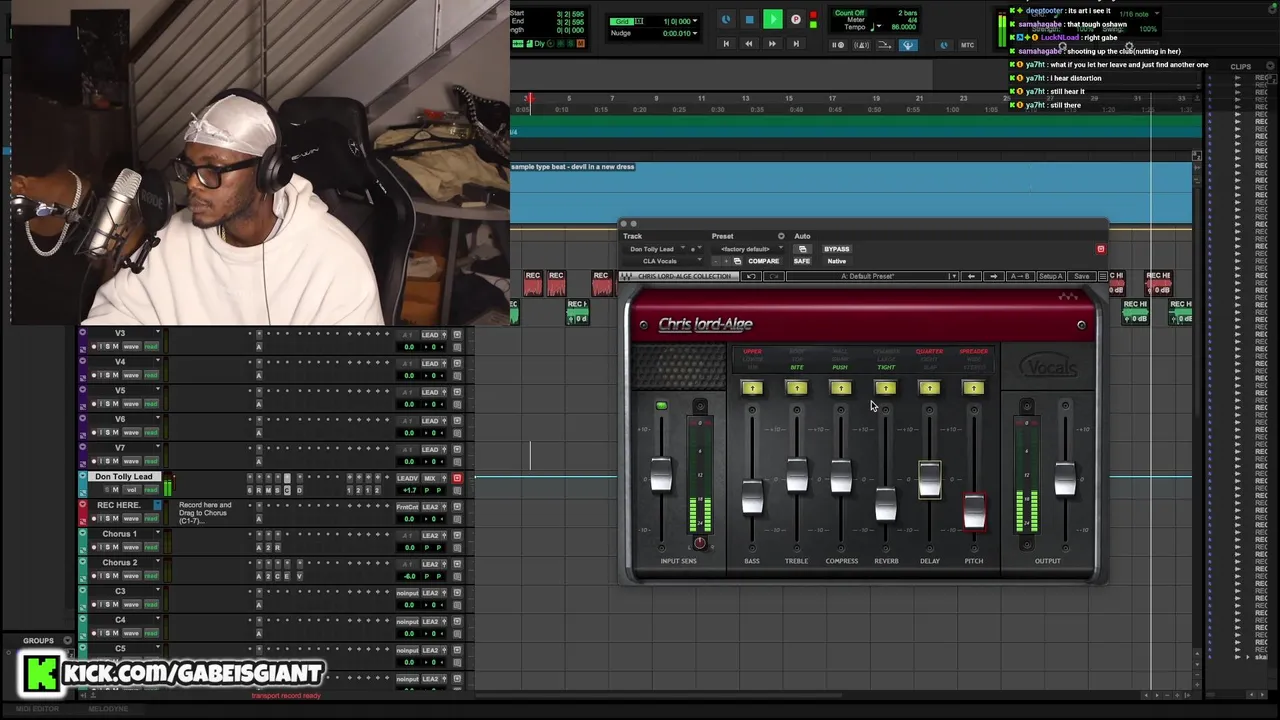Toggle the punch record P button
This screenshot has height=720, width=1280.
coord(796,19)
